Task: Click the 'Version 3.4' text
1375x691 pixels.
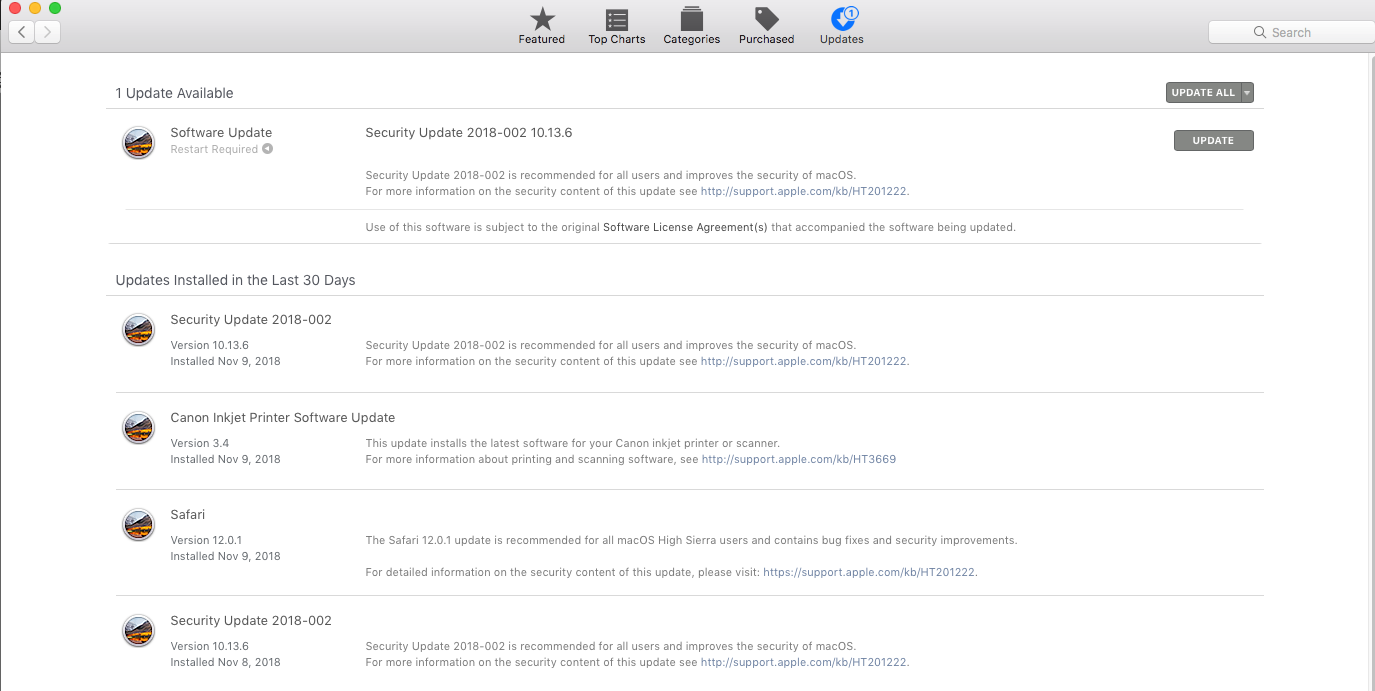Action: pyautogui.click(x=200, y=443)
